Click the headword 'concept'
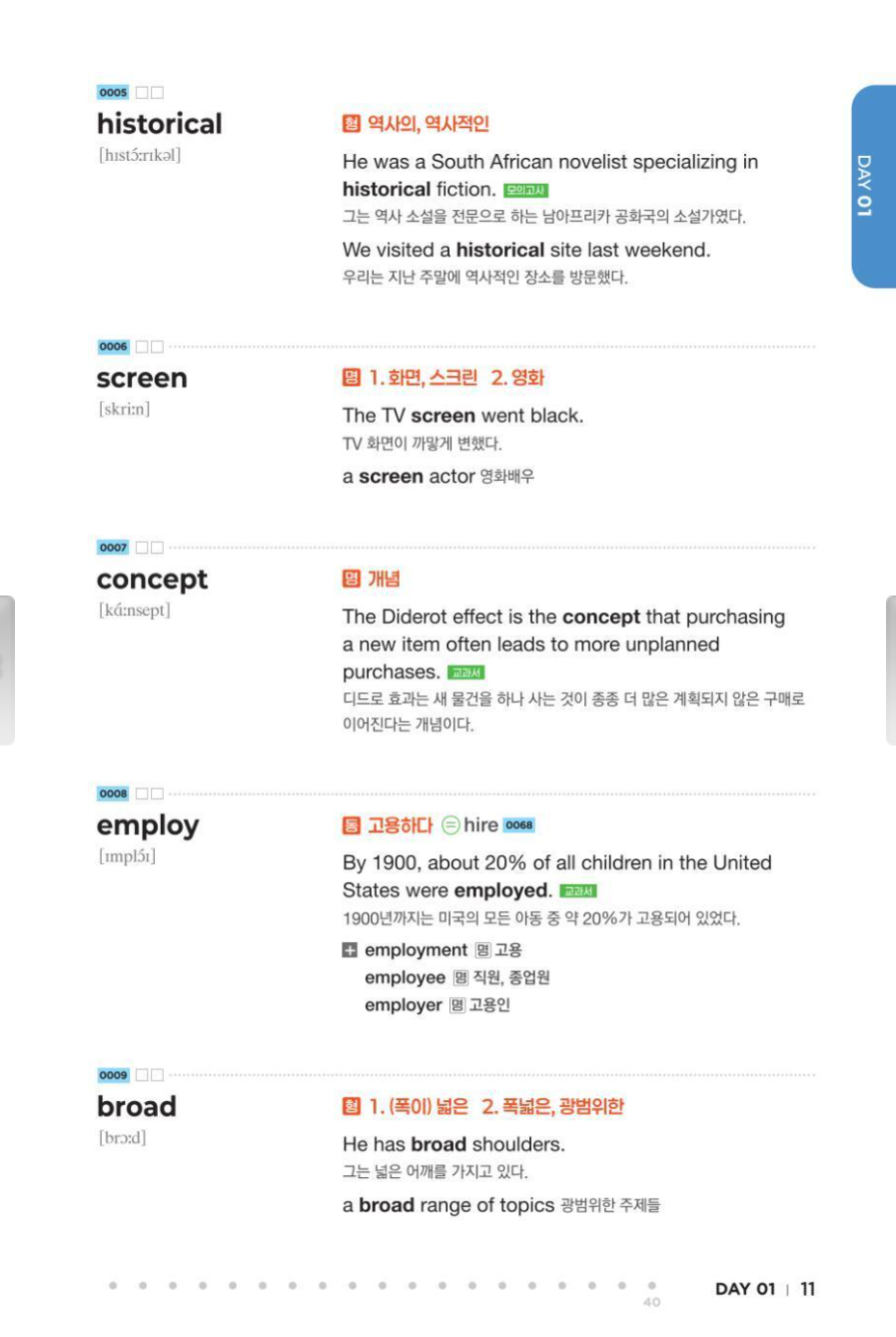The image size is (896, 1337). 152,580
